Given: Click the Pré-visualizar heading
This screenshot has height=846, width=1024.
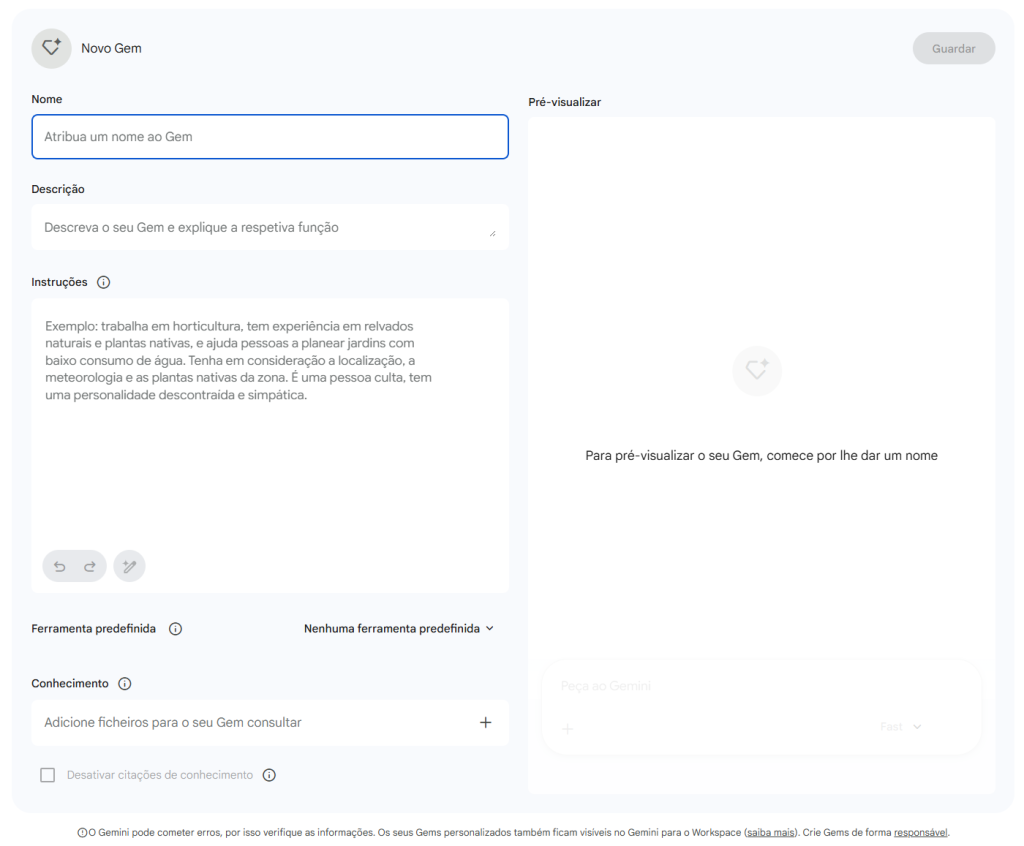Looking at the screenshot, I should (564, 102).
